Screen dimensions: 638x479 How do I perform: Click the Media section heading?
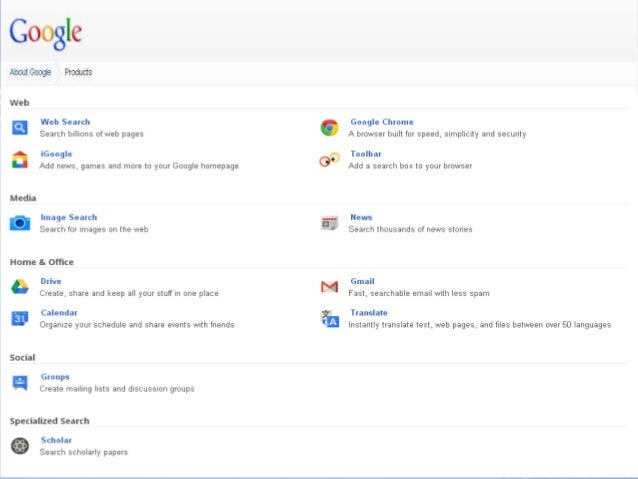point(23,198)
